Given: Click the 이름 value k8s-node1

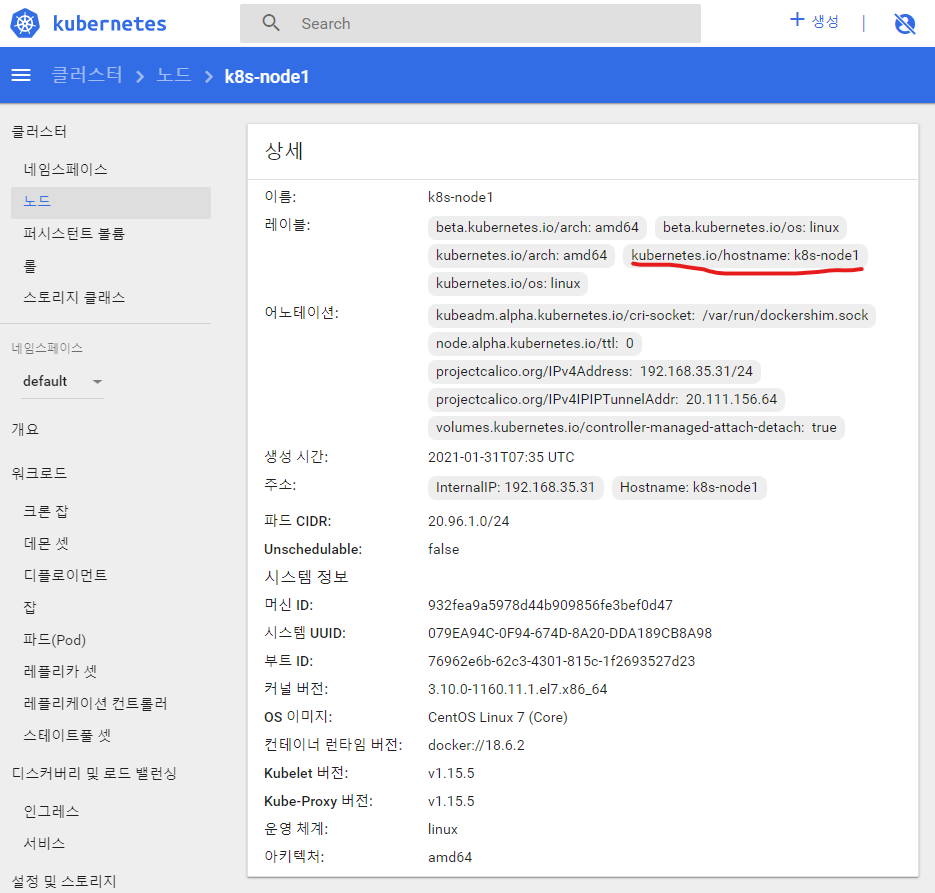Looking at the screenshot, I should tap(460, 197).
